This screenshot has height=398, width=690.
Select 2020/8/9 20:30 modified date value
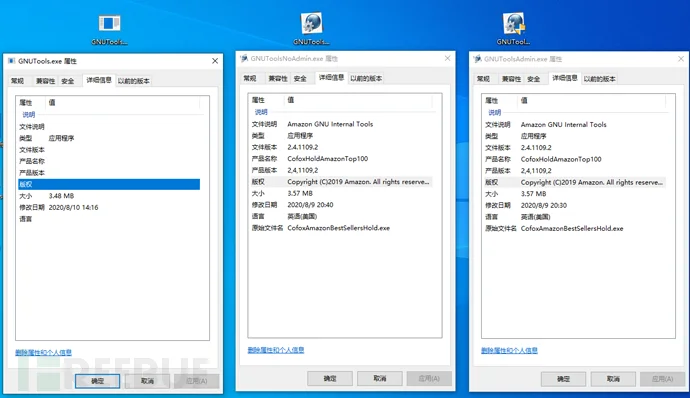tap(543, 205)
